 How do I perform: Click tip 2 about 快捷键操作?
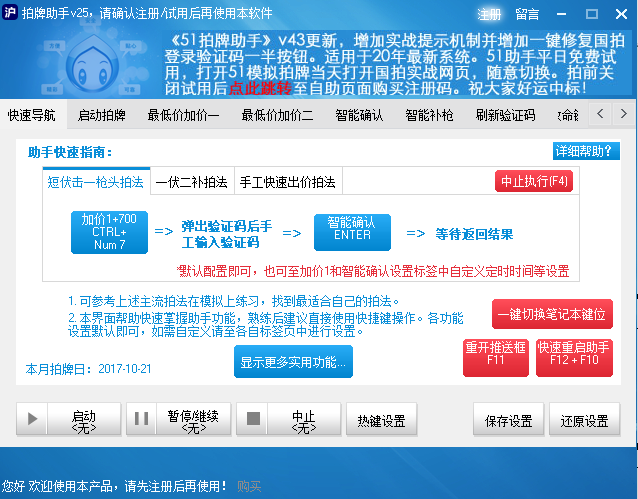pyautogui.click(x=266, y=324)
